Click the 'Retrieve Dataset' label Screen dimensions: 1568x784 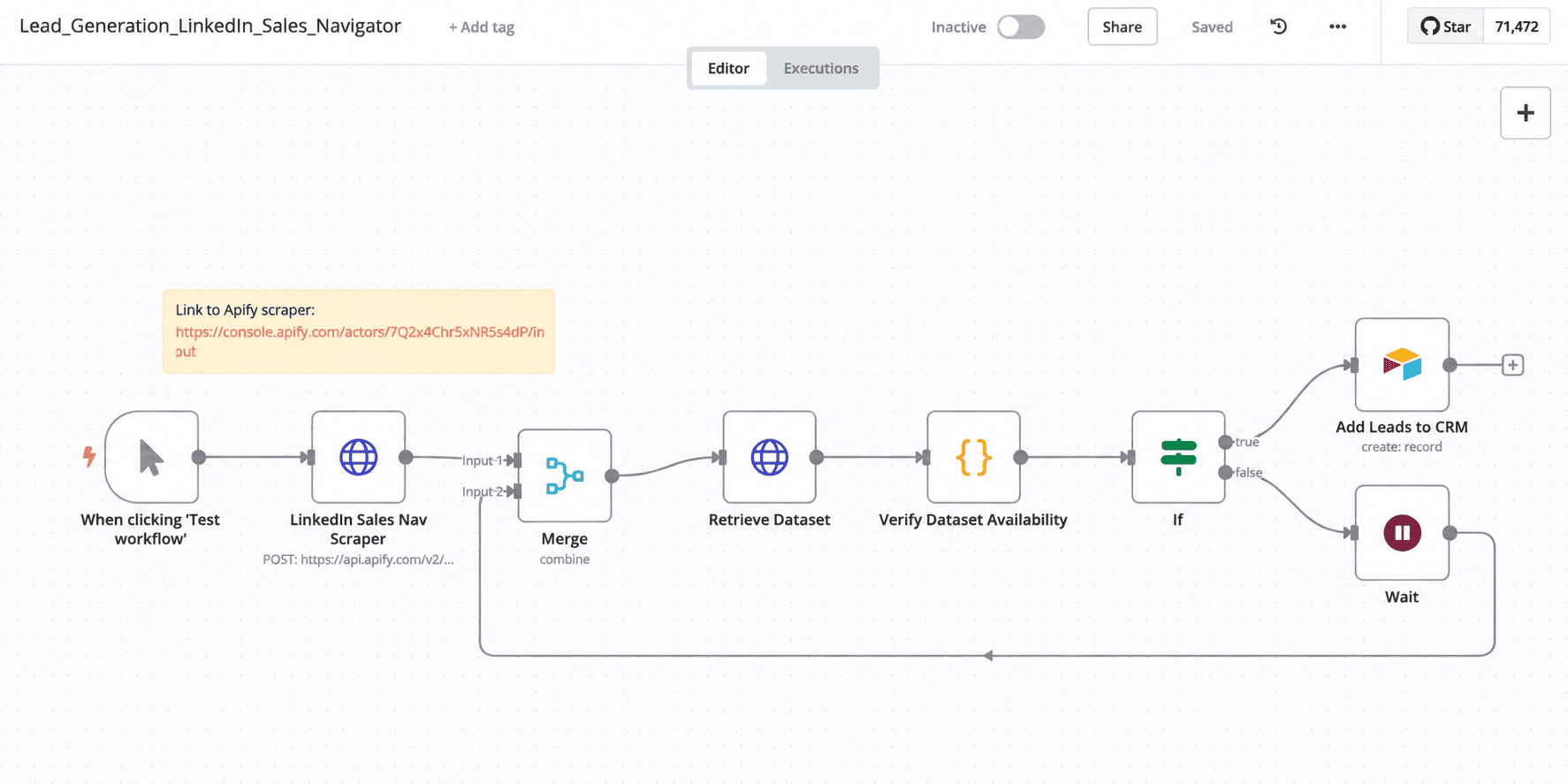click(x=769, y=520)
